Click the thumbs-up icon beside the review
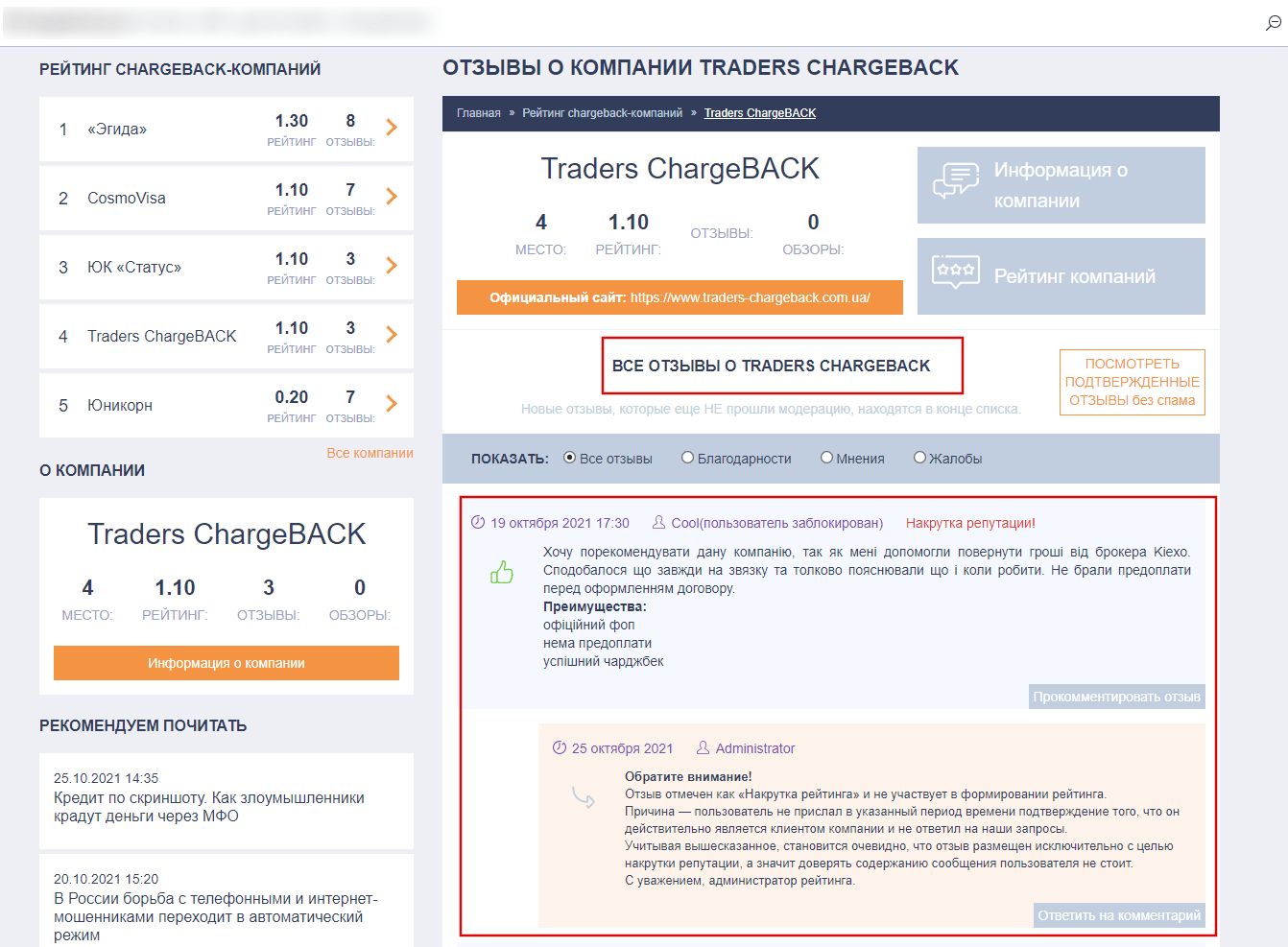Image resolution: width=1288 pixels, height=947 pixels. (501, 572)
